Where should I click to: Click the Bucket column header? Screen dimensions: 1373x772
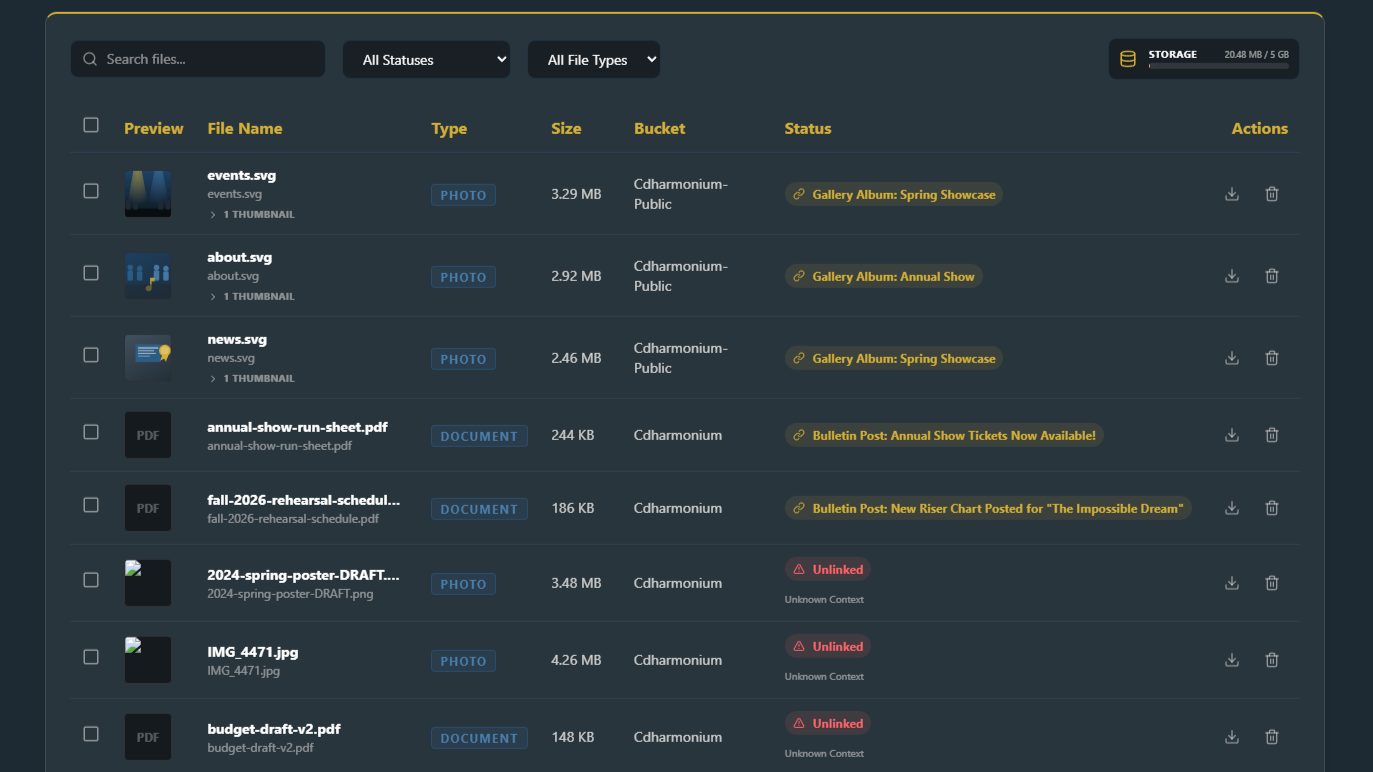click(660, 128)
